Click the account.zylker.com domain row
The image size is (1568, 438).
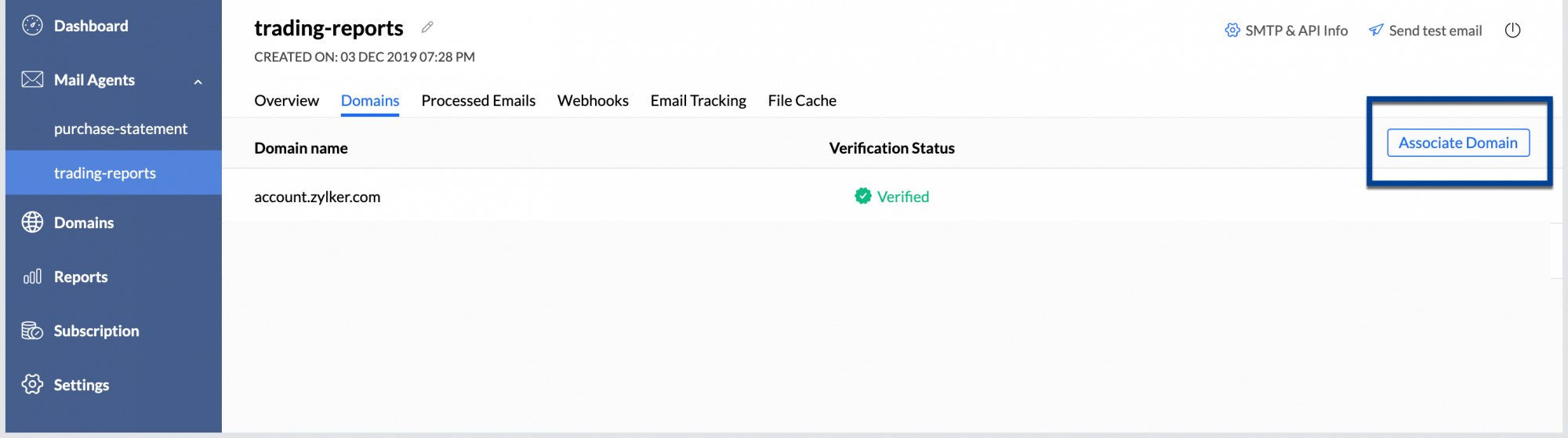[x=318, y=197]
